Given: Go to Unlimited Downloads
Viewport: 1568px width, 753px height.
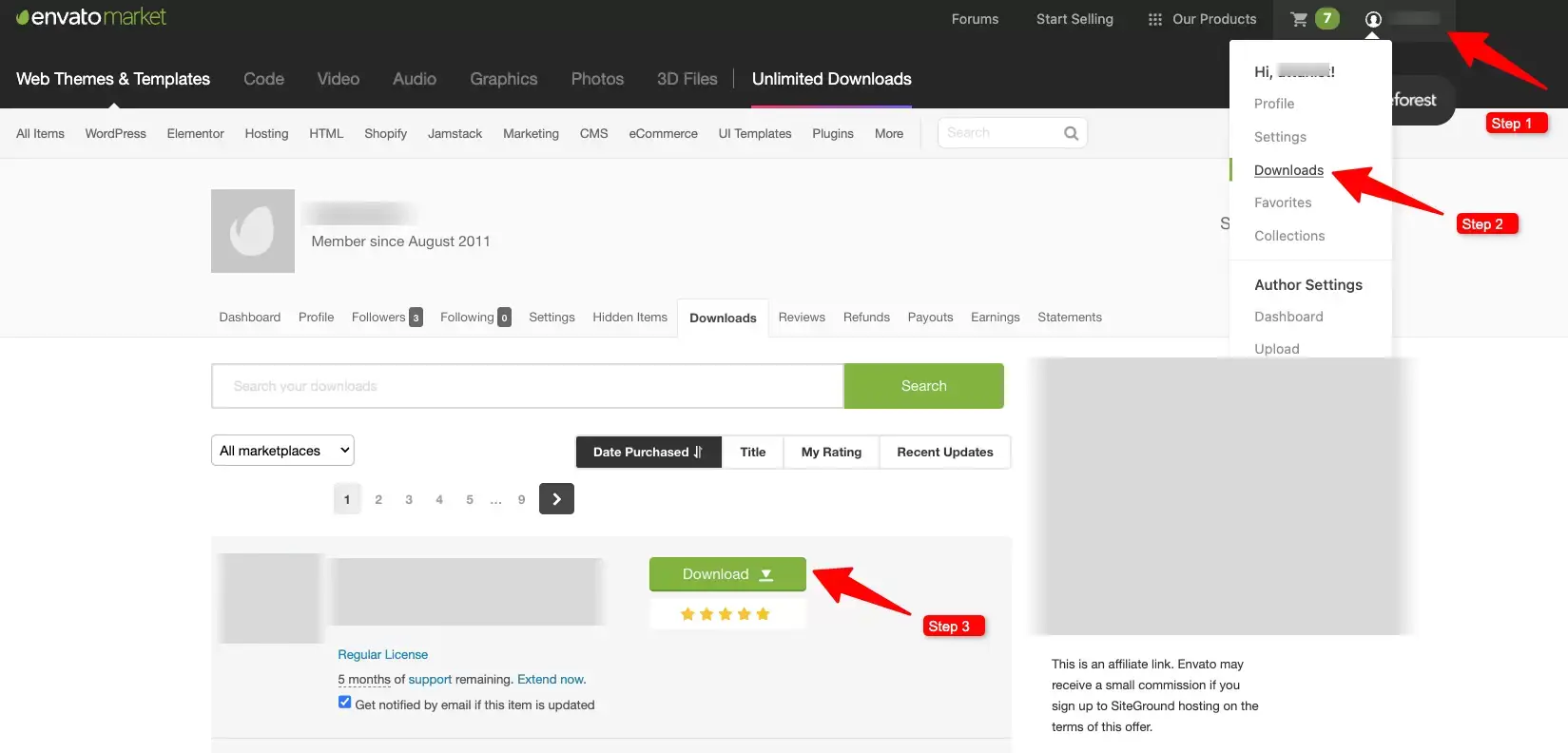Looking at the screenshot, I should (x=832, y=79).
